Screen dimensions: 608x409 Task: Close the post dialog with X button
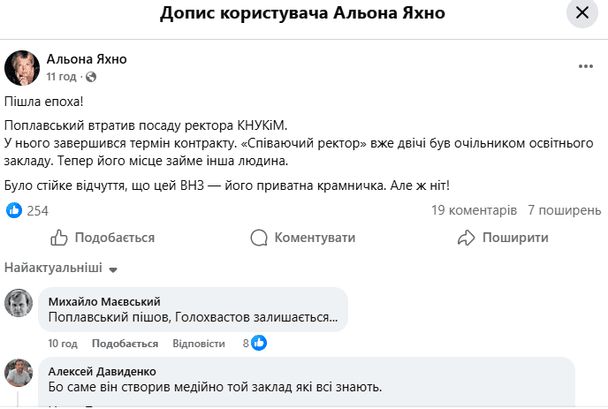(x=581, y=14)
